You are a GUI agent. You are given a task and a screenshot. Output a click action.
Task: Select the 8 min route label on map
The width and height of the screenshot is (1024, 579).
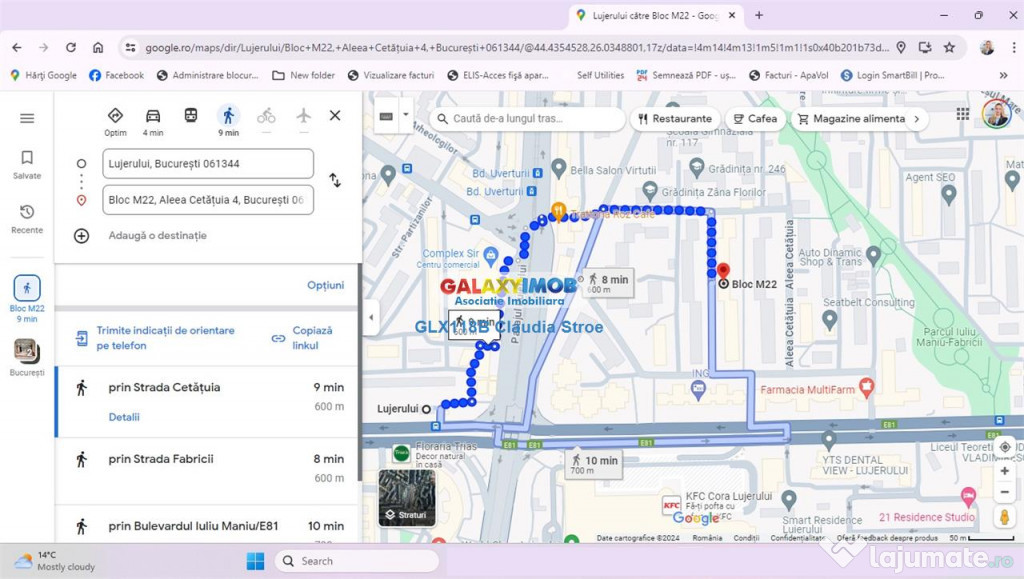click(x=608, y=283)
